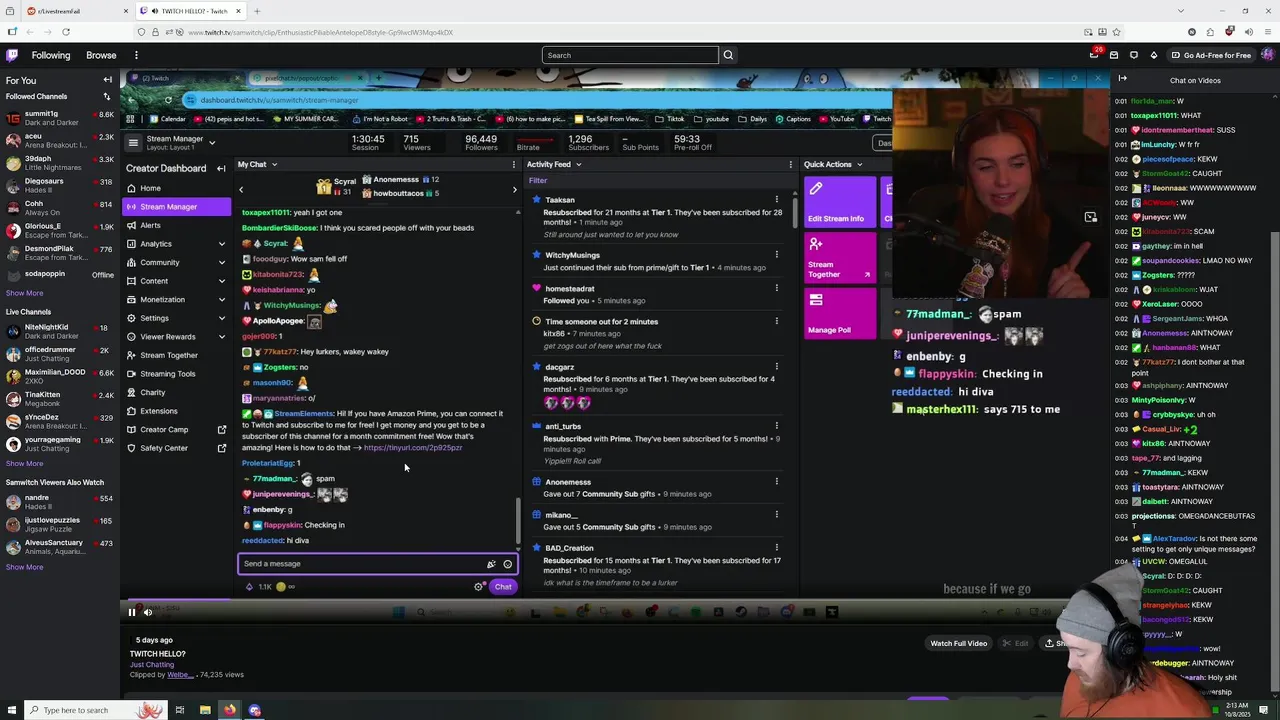The image size is (1280, 720).
Task: Click the emote picker icon in message box
Action: coord(507,564)
